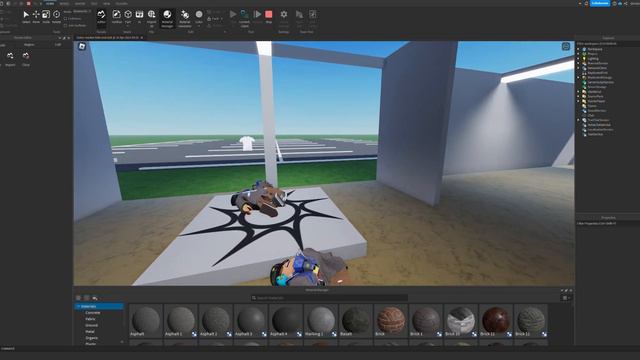Select the Asphalt material thumbnail
The image size is (640, 360).
coord(146,321)
